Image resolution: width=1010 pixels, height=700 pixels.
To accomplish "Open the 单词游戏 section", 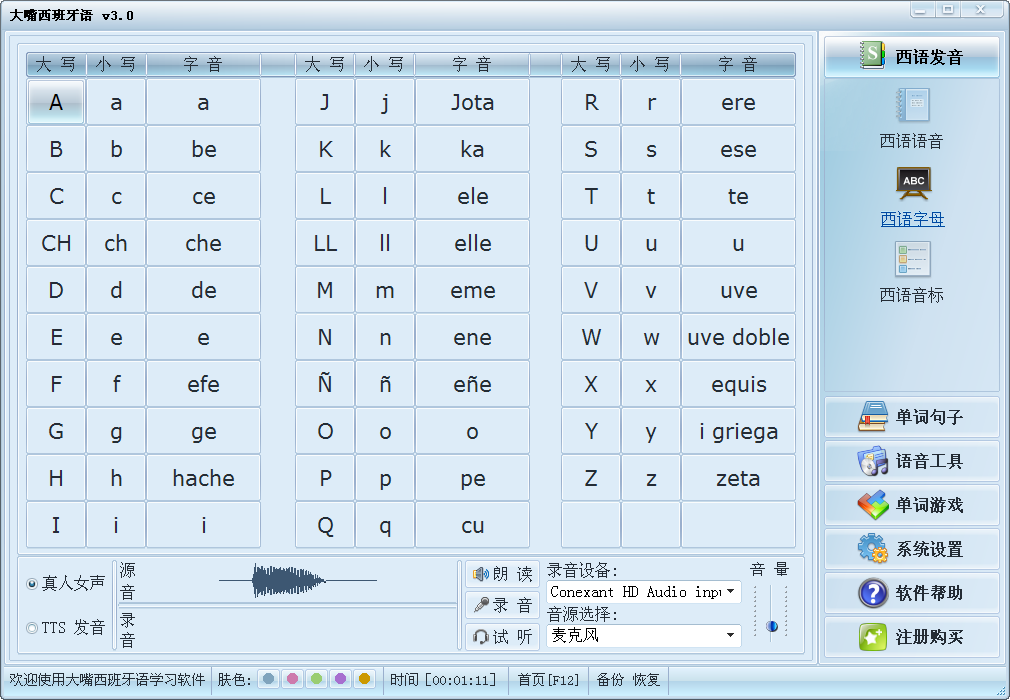I will (912, 505).
